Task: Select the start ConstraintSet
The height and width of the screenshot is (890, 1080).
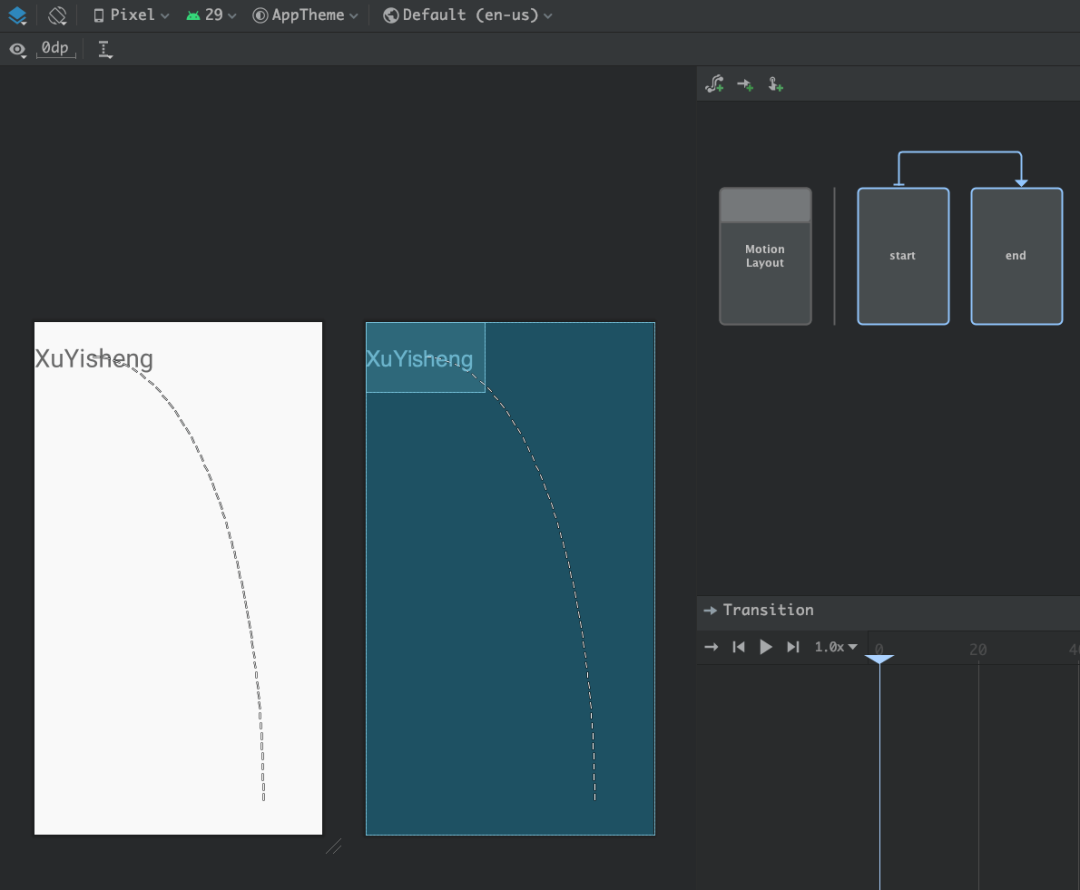Action: point(903,256)
